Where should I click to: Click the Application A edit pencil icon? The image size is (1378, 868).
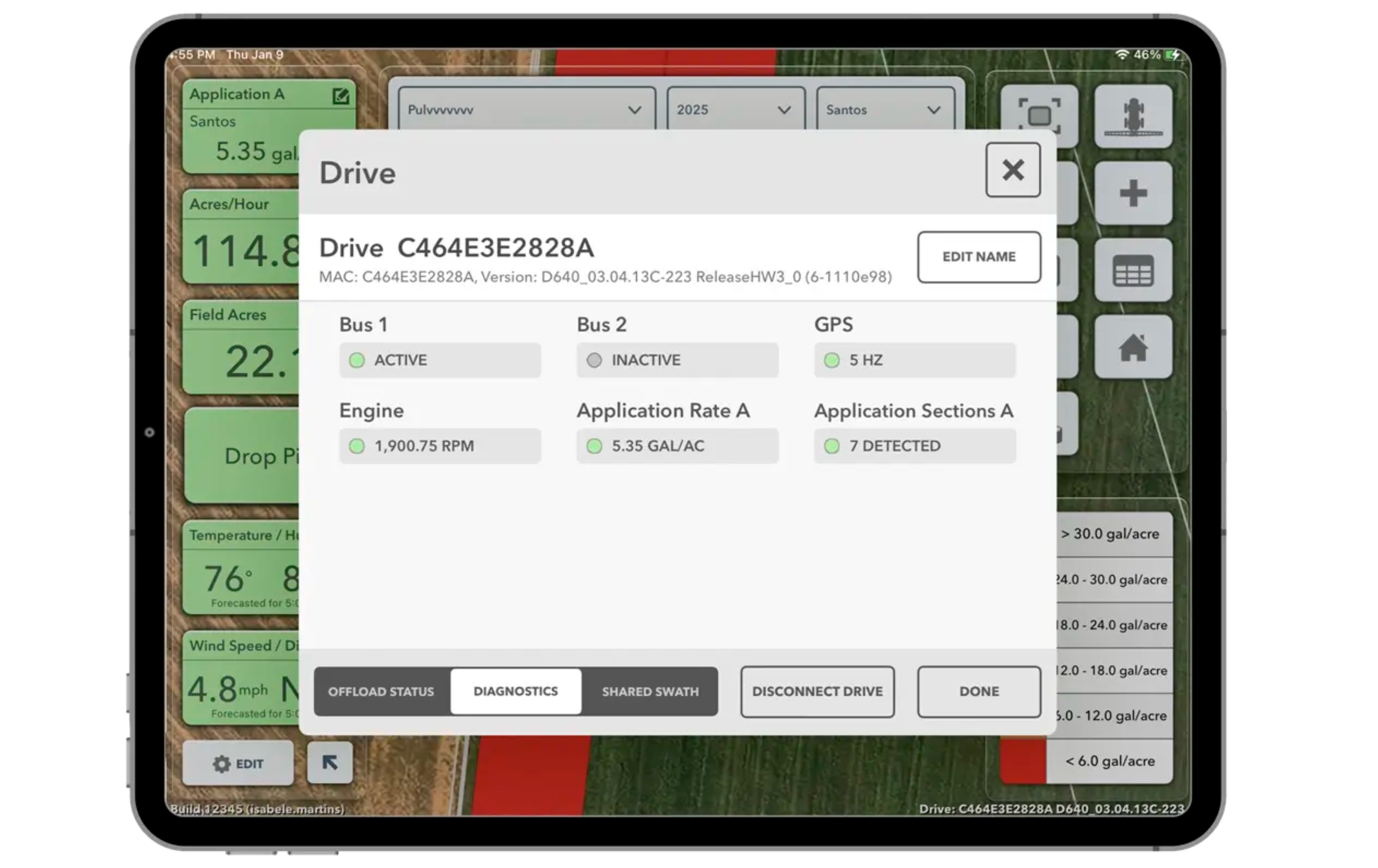click(341, 96)
